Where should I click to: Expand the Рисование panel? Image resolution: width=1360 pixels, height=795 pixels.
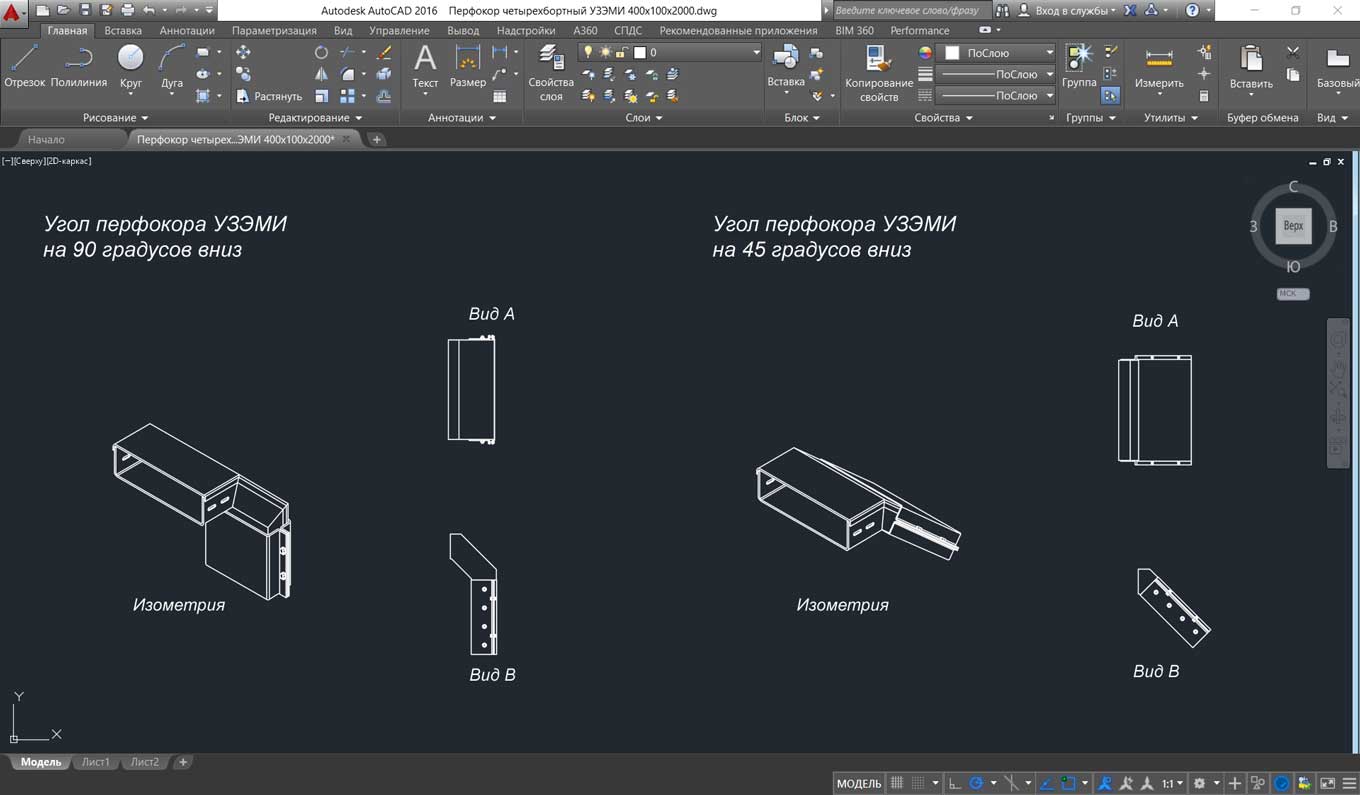[115, 118]
